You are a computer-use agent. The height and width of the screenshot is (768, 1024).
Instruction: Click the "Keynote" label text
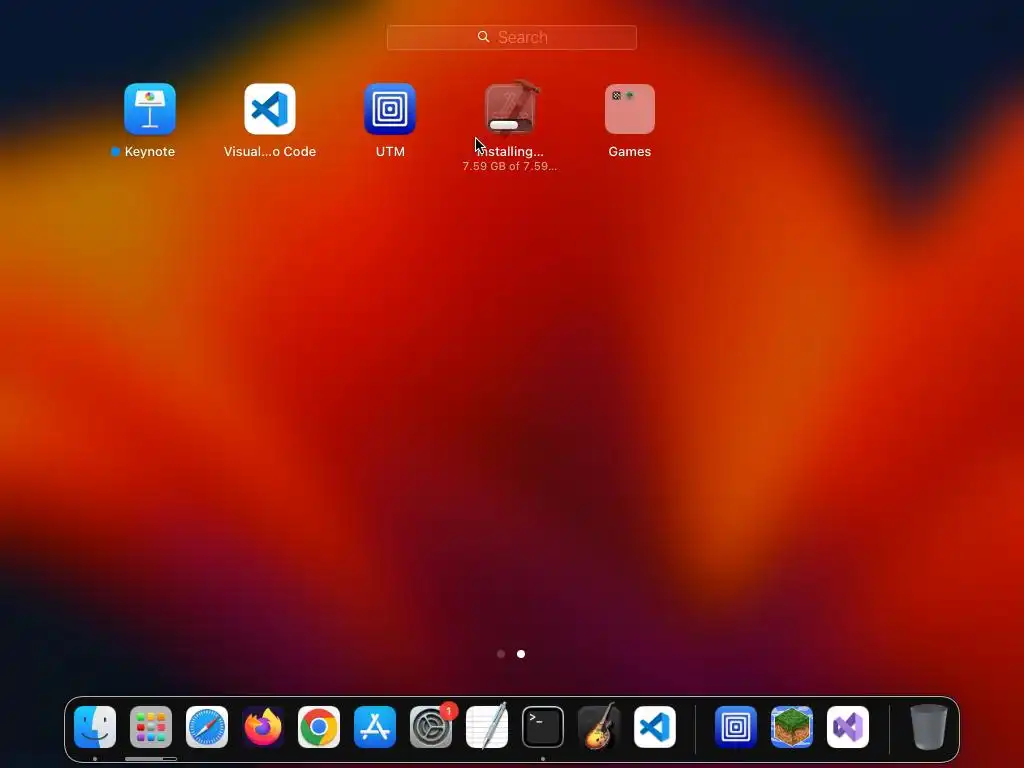150,152
